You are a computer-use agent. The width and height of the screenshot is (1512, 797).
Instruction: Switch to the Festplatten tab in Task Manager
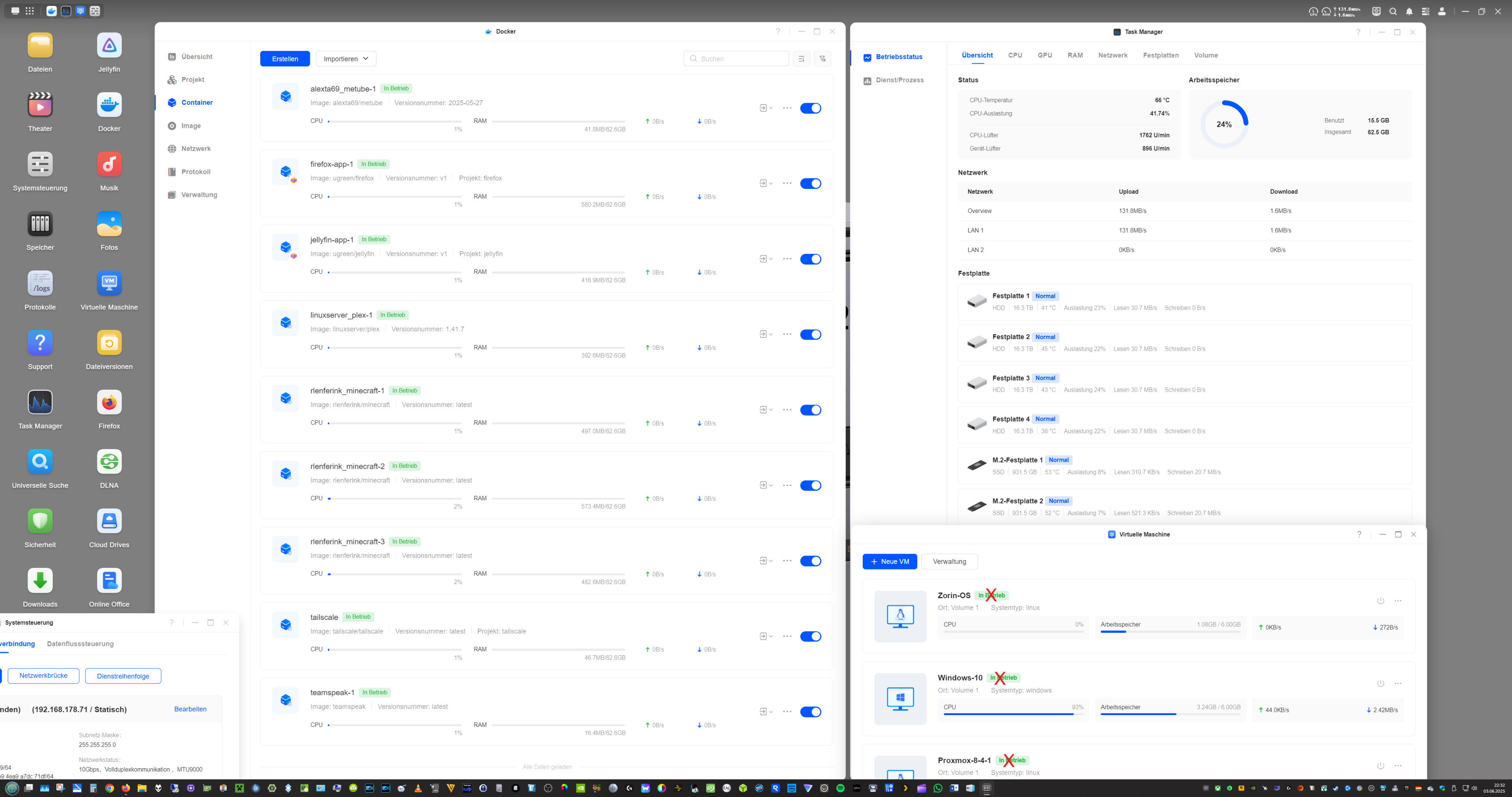click(1160, 55)
